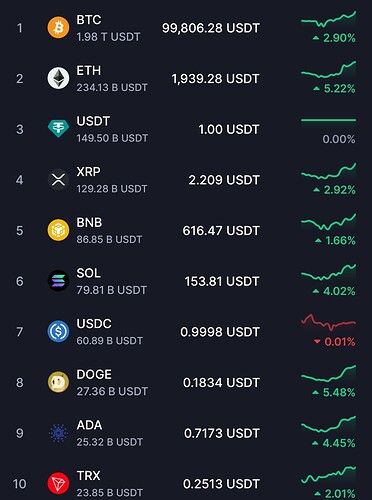
Task: View BTC sparkline chart thumbnail
Action: pos(328,19)
